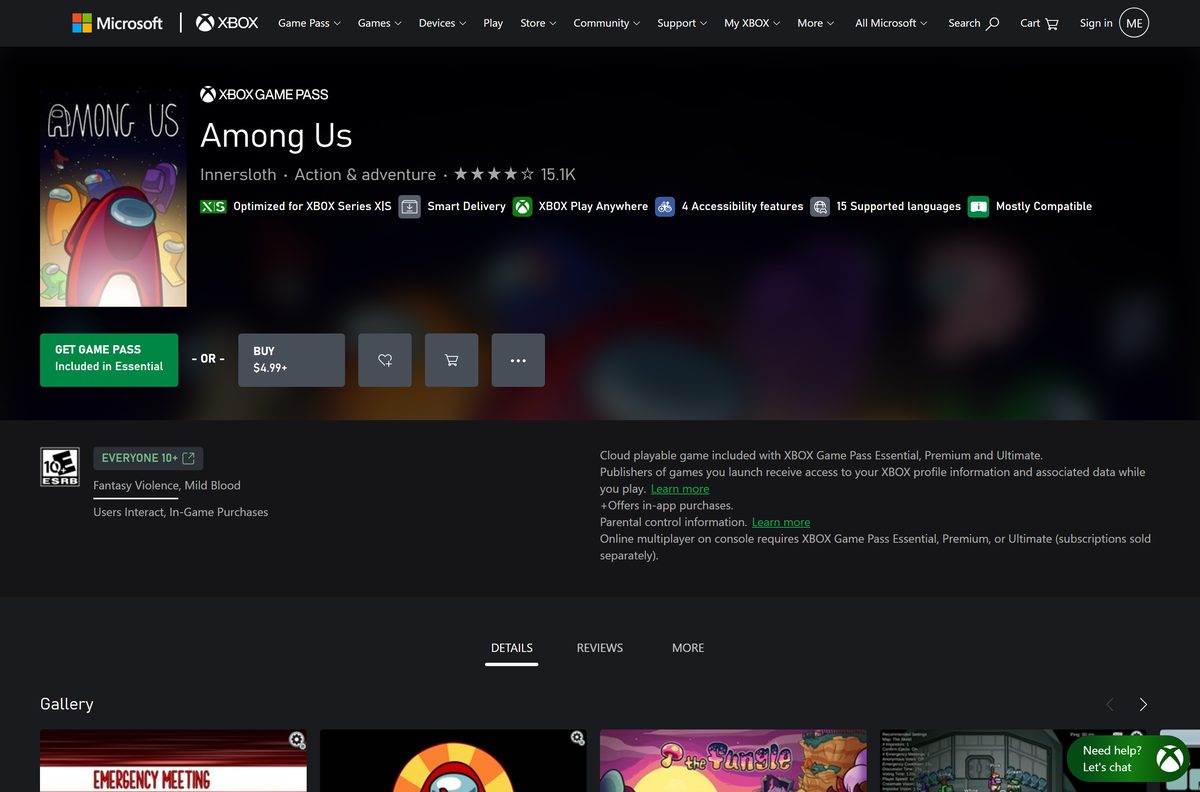1200x792 pixels.
Task: Expand the More dropdown
Action: coord(816,23)
